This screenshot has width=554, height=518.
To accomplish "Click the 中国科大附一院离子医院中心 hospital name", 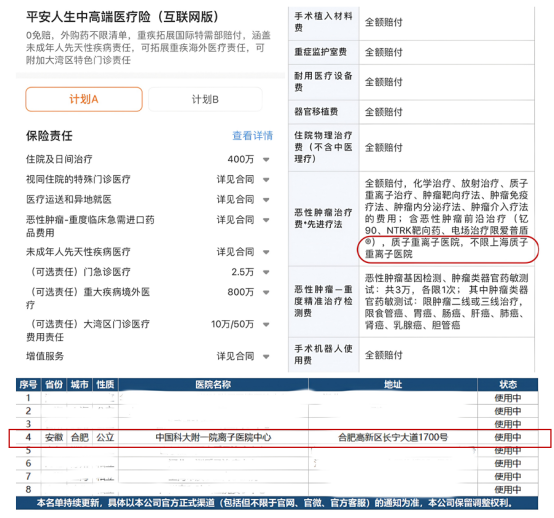I will point(213,437).
